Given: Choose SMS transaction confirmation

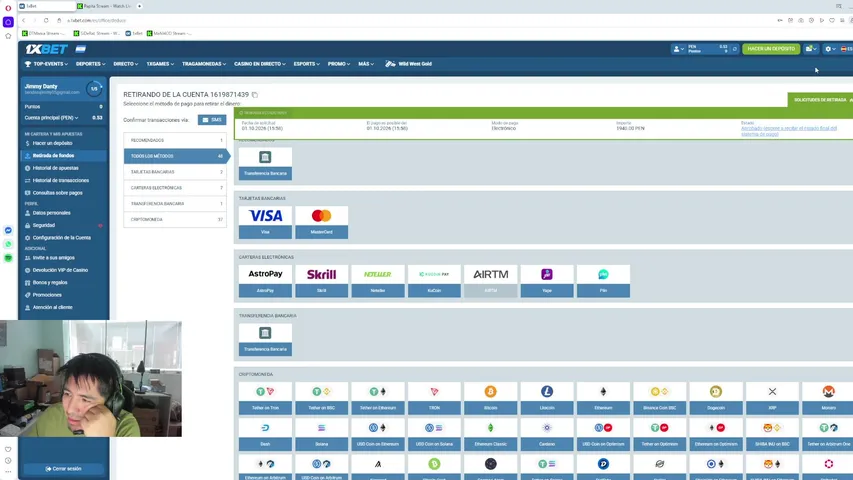Looking at the screenshot, I should pyautogui.click(x=212, y=120).
